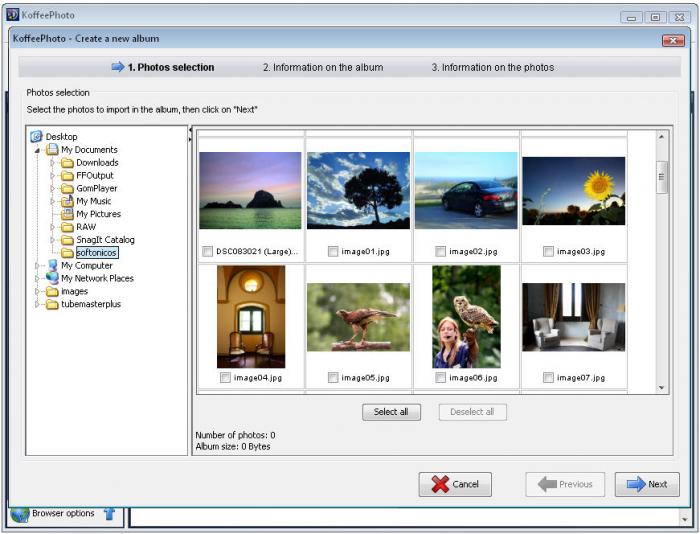Click the My Computer icon

point(53,265)
